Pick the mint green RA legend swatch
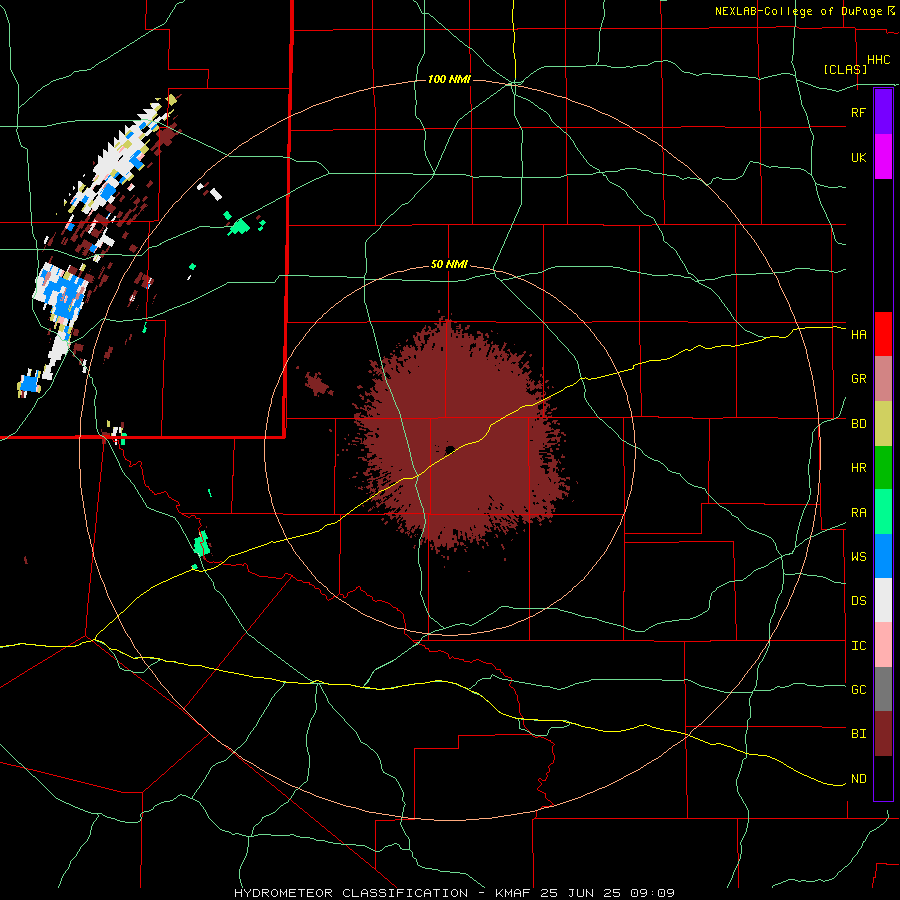900x900 pixels. point(883,512)
